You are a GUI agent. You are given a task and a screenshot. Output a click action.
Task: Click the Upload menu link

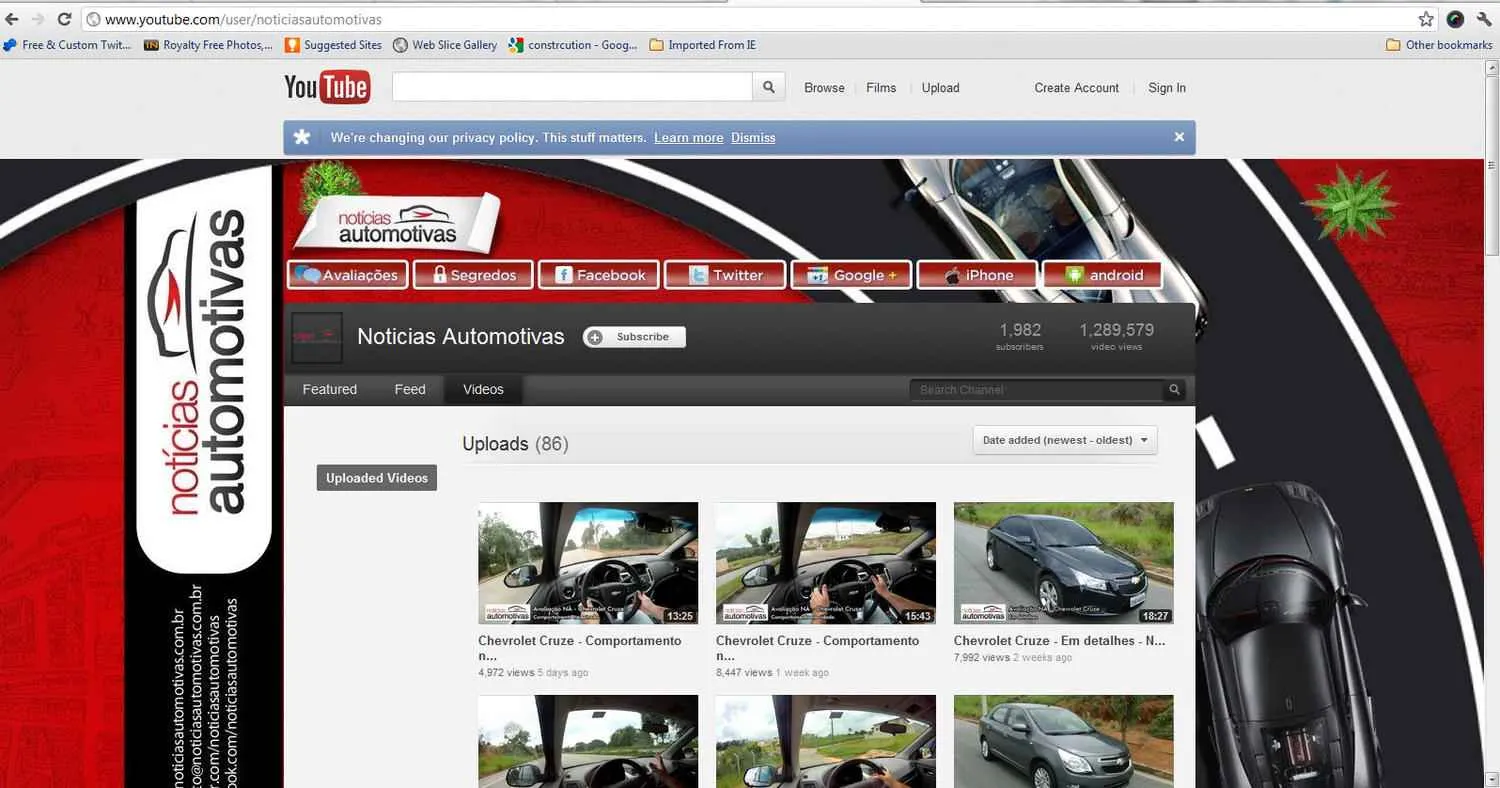click(x=940, y=88)
